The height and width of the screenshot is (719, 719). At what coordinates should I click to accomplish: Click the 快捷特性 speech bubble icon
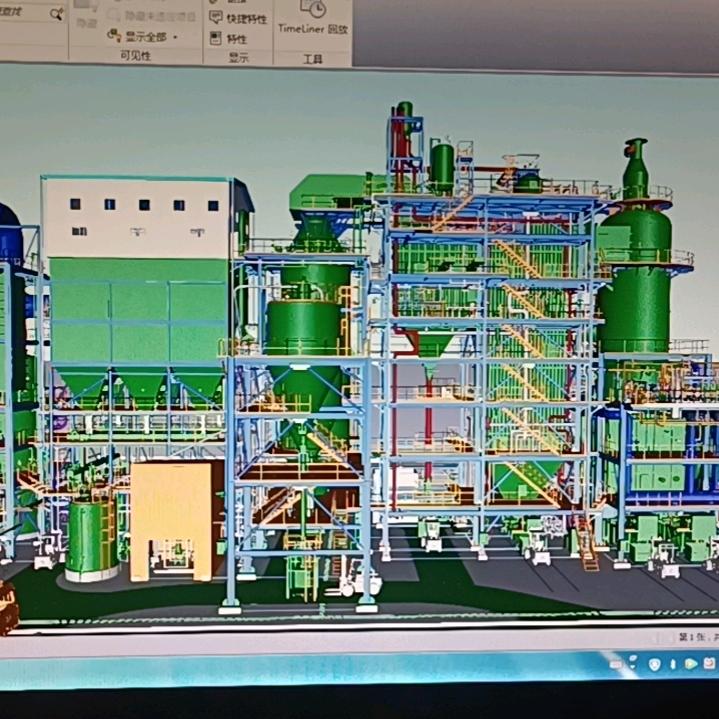[214, 18]
